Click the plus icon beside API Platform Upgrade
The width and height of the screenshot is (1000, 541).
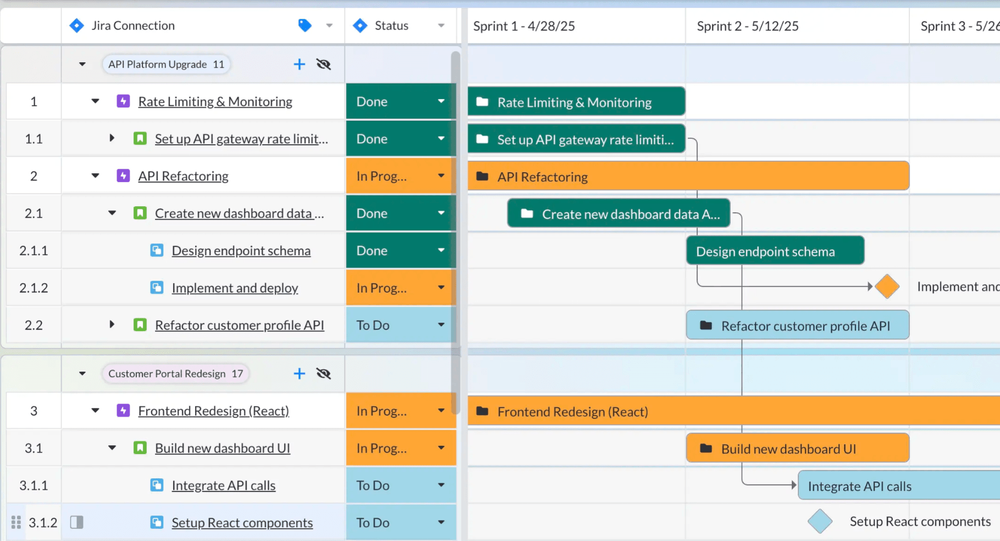(299, 64)
